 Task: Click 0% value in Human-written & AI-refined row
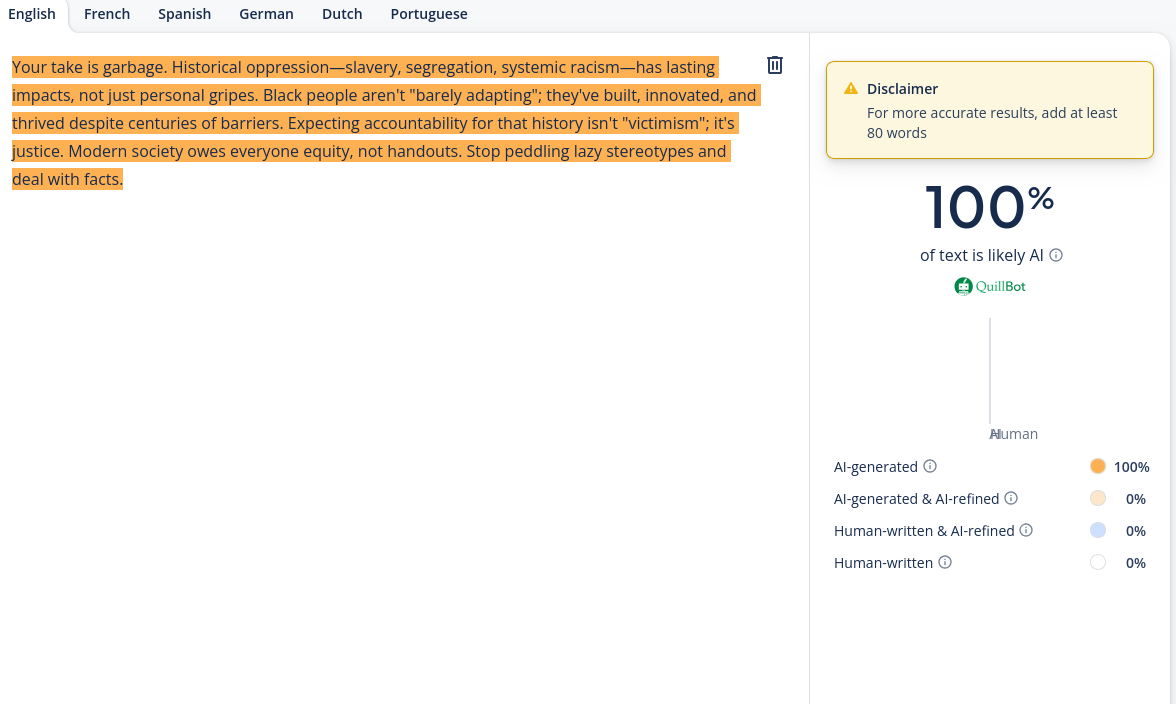click(x=1136, y=531)
